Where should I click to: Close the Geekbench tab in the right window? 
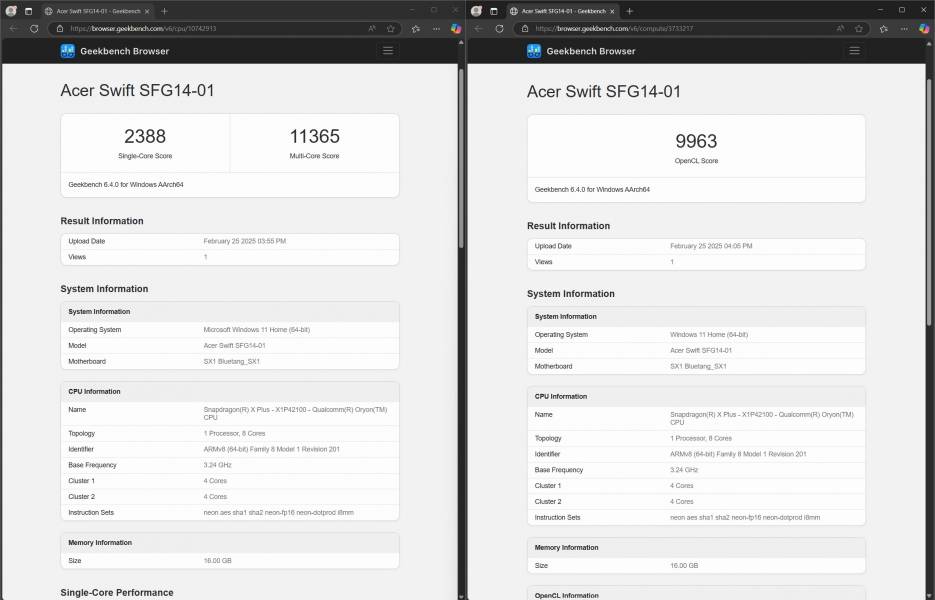pos(612,11)
